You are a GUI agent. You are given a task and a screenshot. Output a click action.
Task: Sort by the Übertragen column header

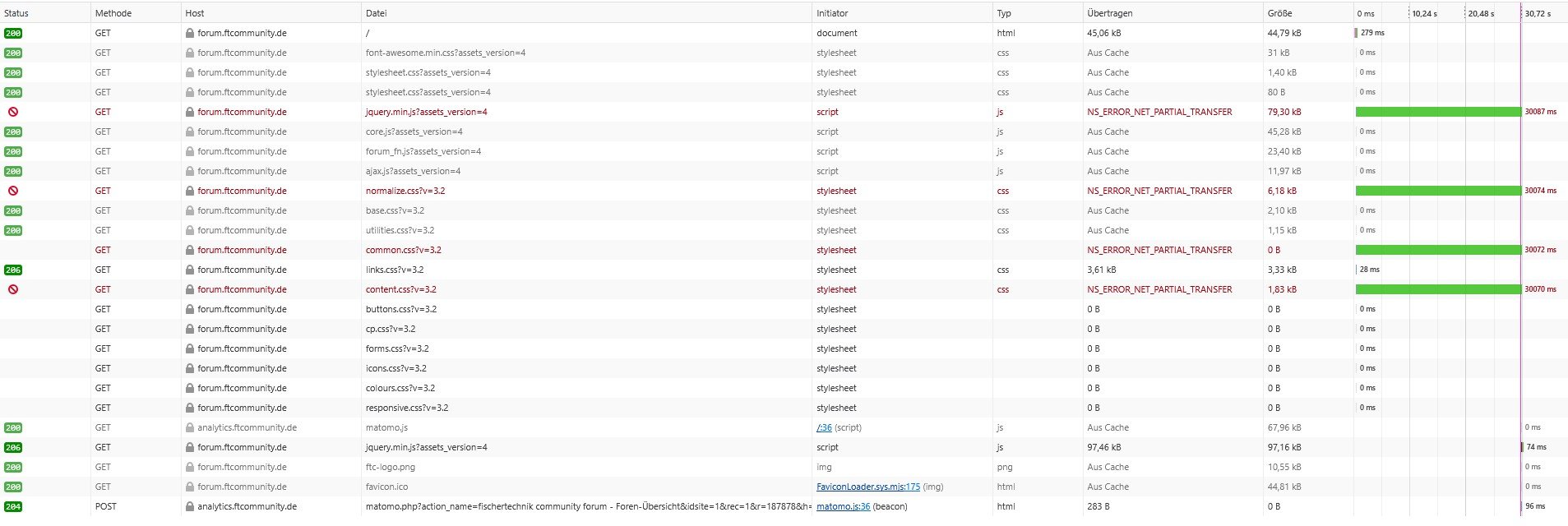coord(1109,13)
